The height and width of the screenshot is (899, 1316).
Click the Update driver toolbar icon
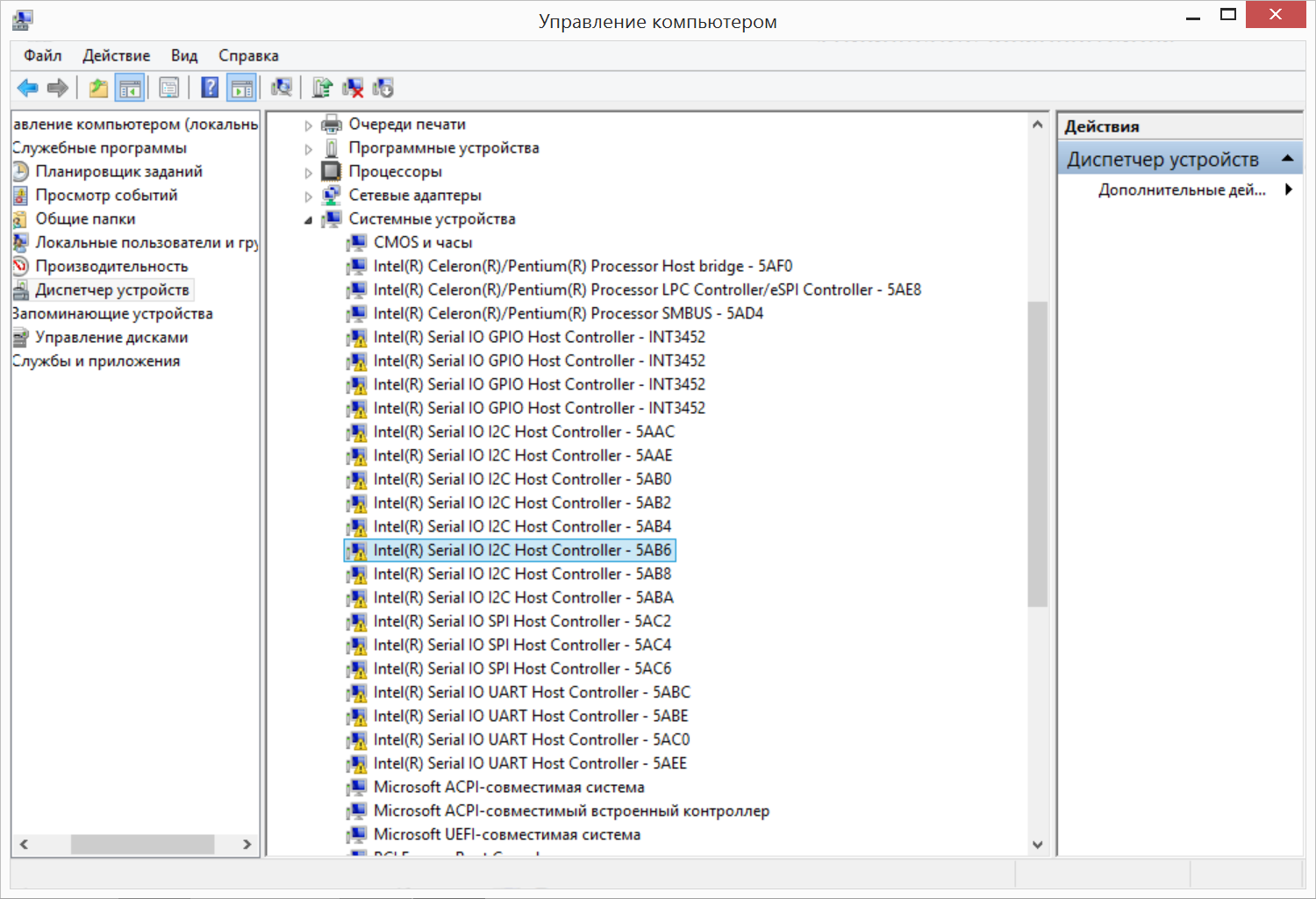click(322, 88)
